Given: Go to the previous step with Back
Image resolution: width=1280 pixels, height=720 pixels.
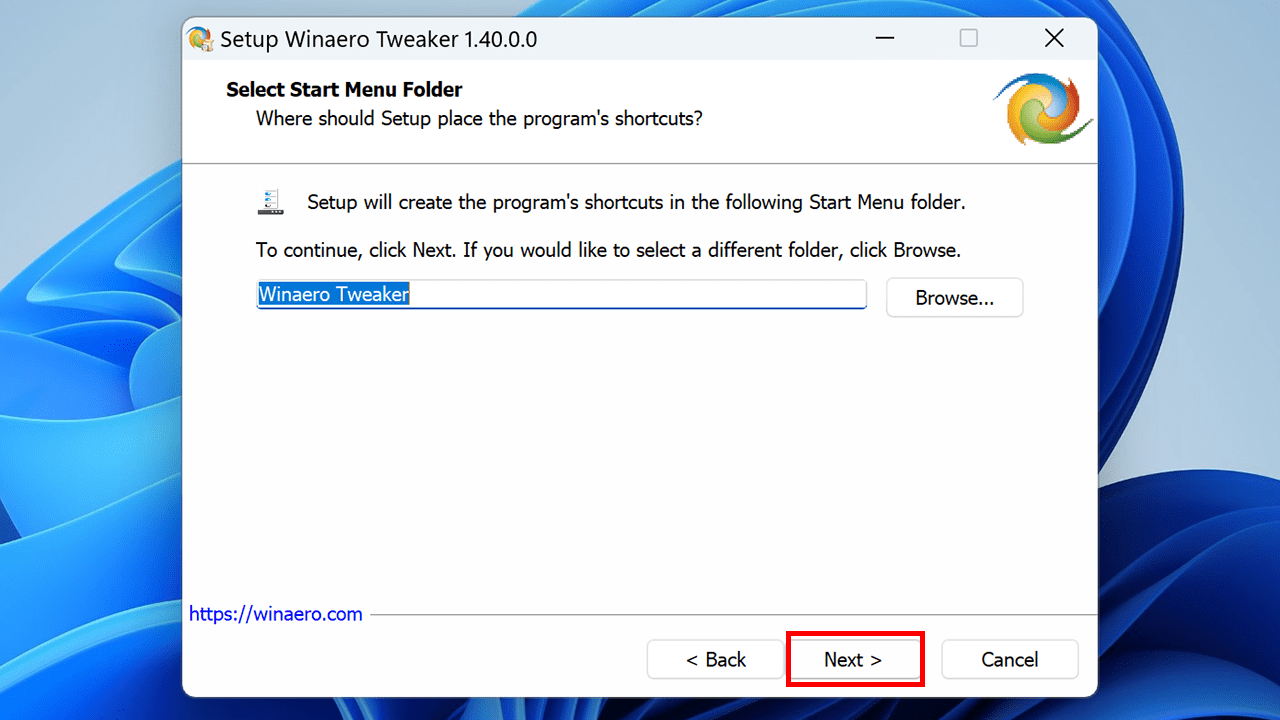Looking at the screenshot, I should coord(715,660).
